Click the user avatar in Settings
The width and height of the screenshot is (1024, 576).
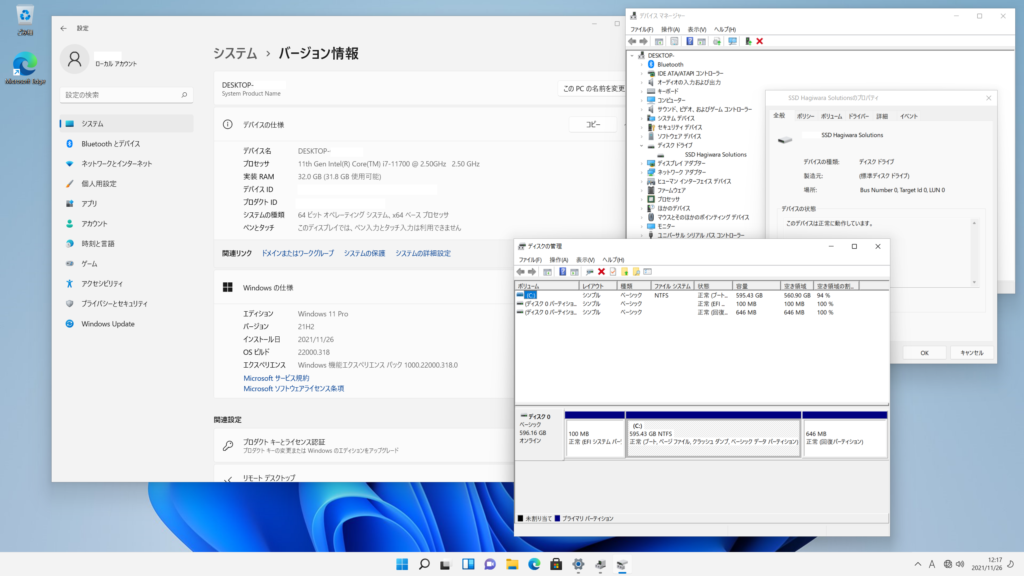(74, 59)
